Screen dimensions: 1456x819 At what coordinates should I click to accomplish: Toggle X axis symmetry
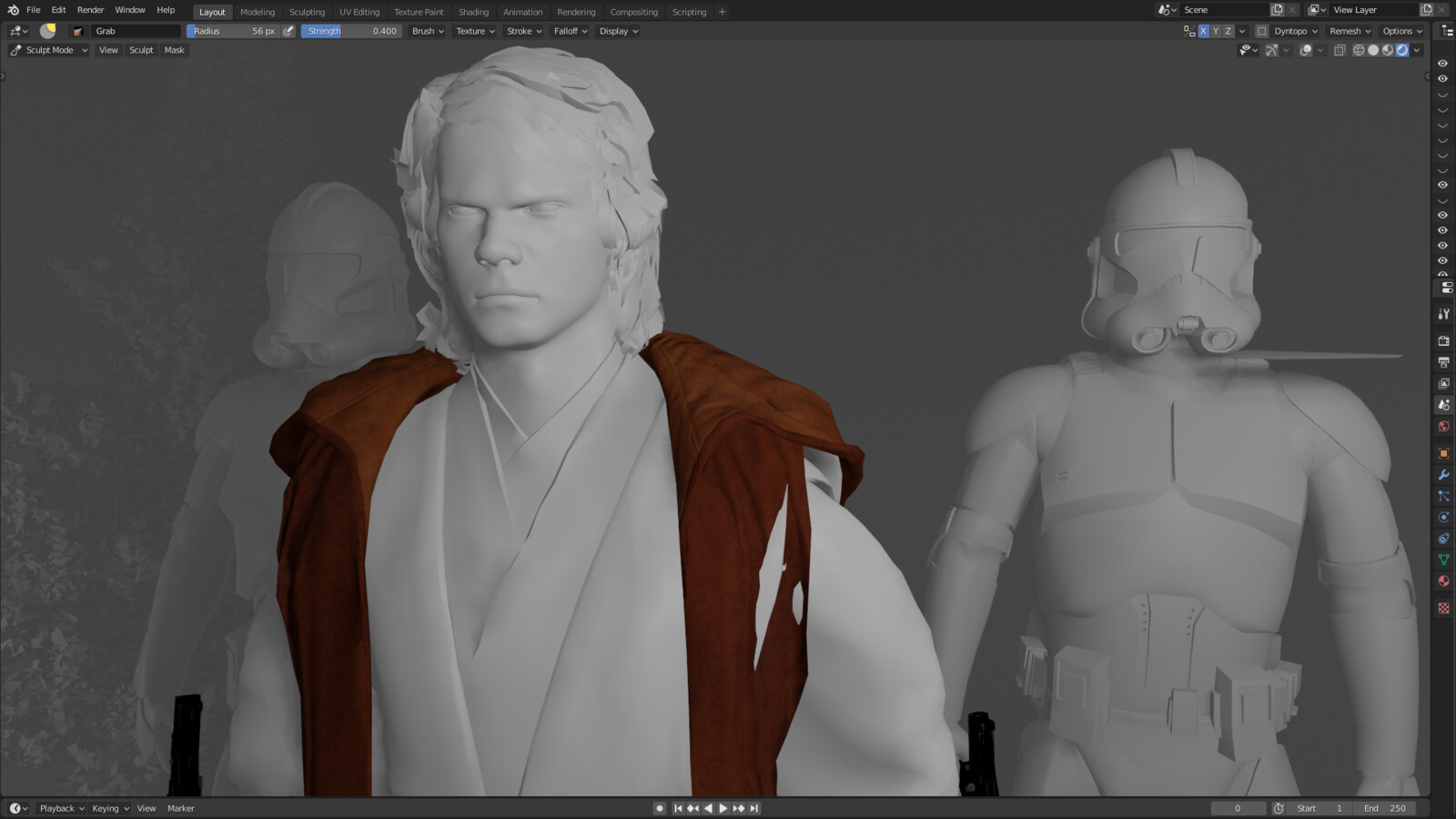coord(1203,31)
